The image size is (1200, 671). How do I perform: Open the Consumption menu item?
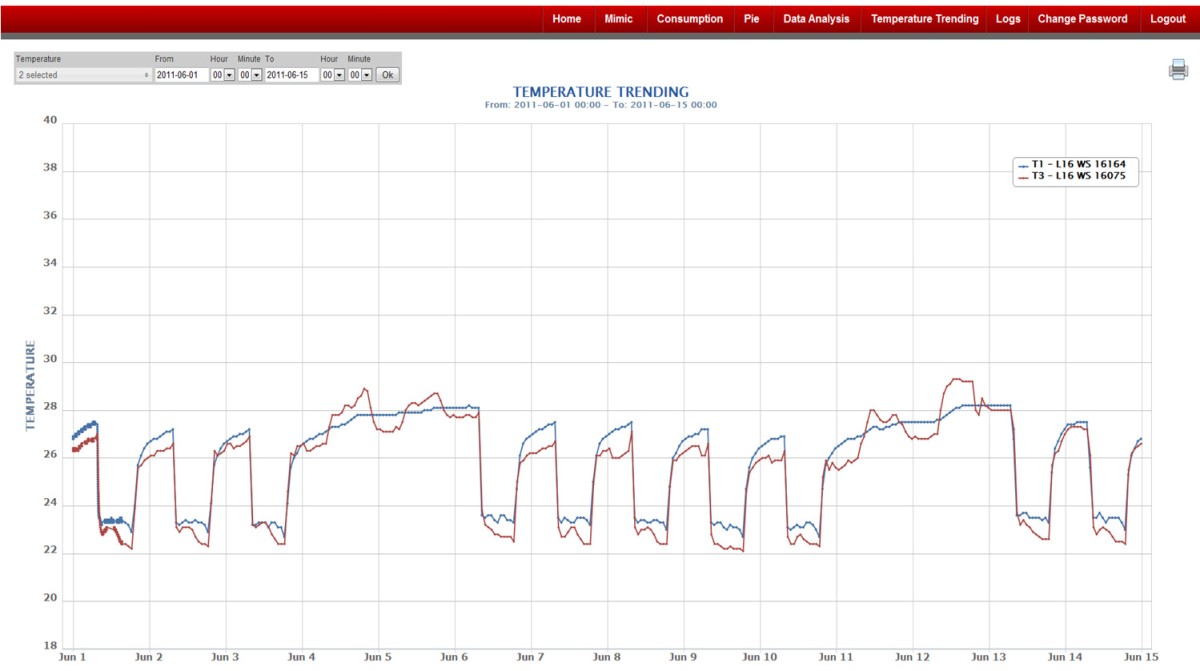click(x=690, y=19)
